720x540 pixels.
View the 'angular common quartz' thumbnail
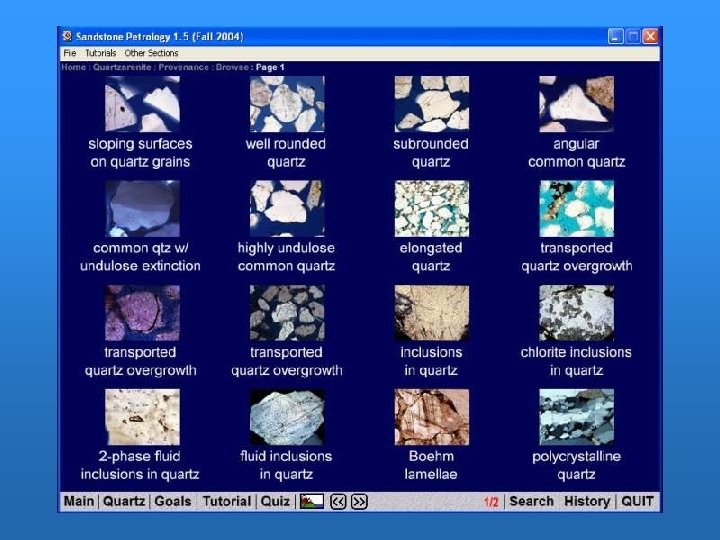tap(576, 104)
